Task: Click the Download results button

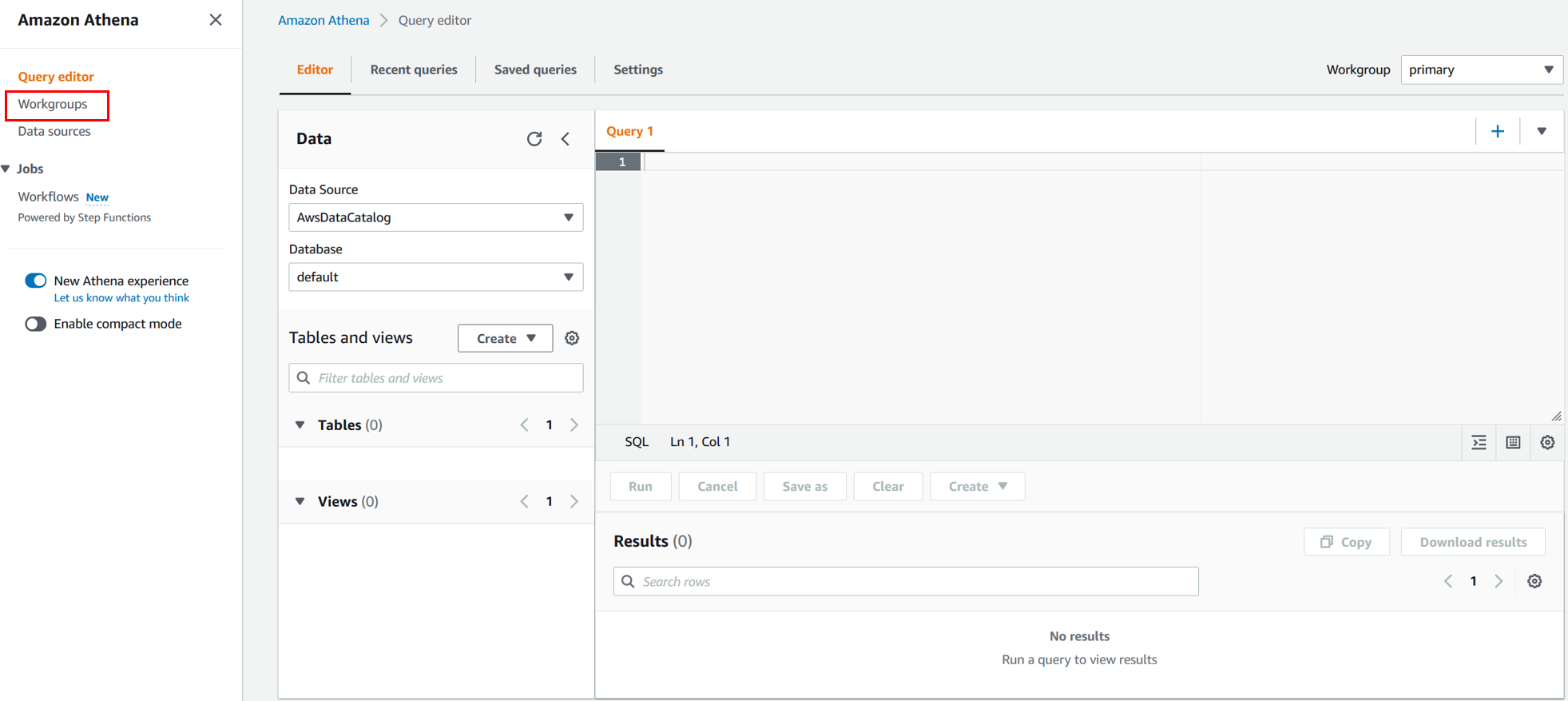Action: tap(1473, 542)
